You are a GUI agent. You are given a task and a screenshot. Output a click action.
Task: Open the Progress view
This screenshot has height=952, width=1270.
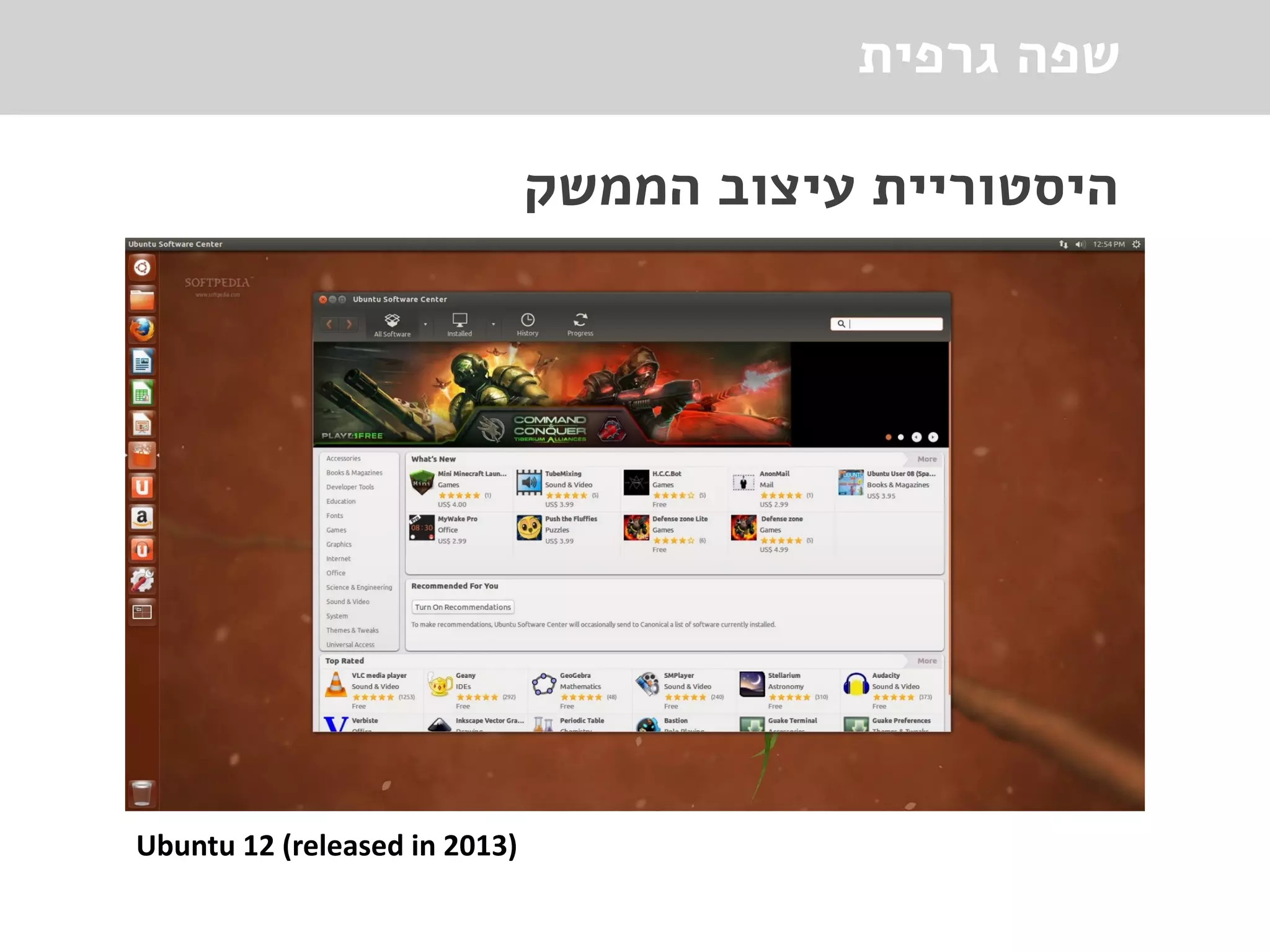[x=580, y=325]
